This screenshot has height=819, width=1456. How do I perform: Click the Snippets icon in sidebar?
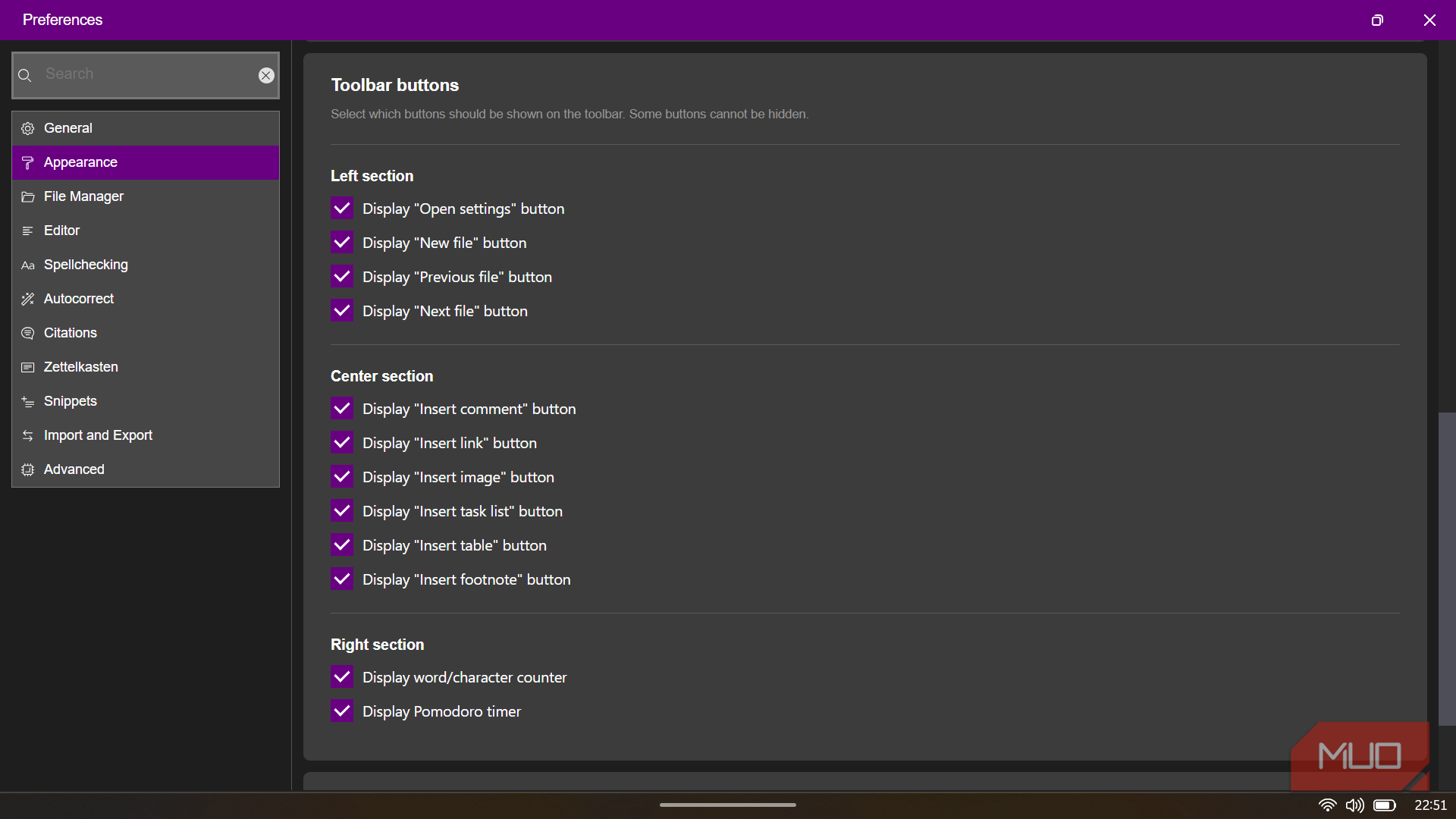(28, 402)
